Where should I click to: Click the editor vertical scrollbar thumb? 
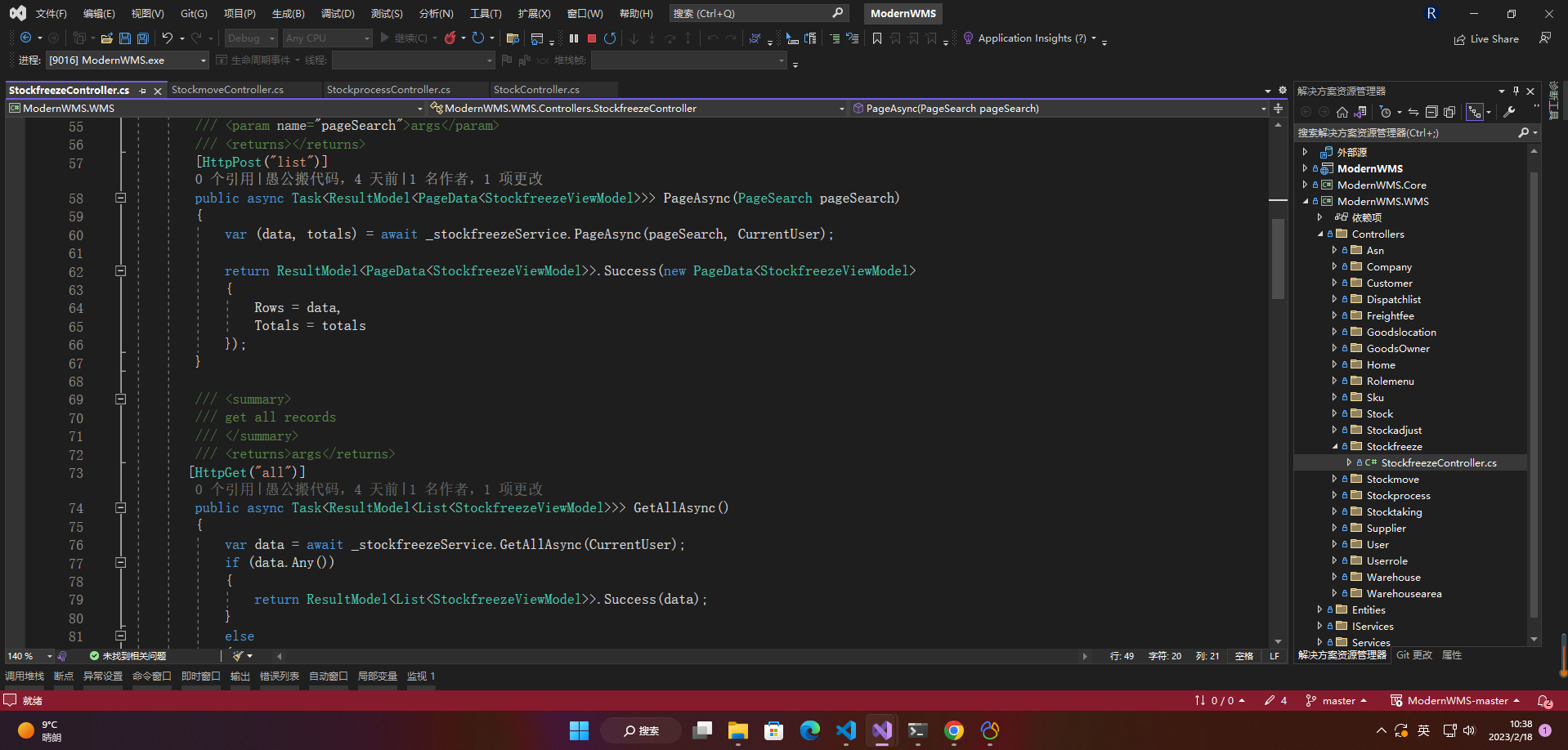tap(1278, 258)
